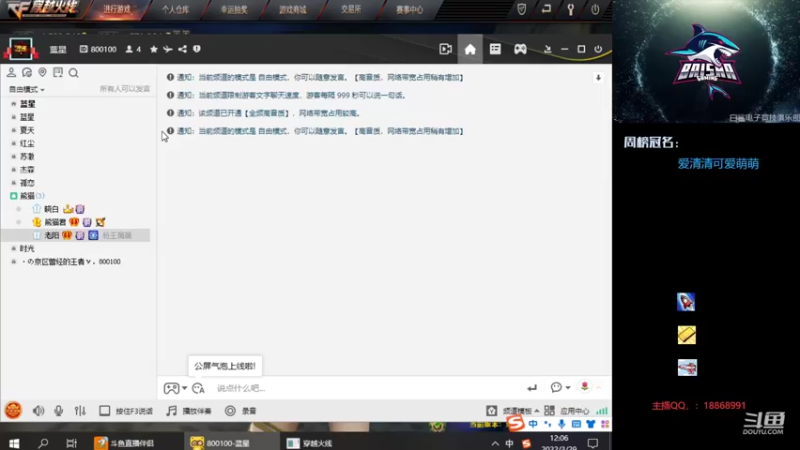Open the user profile icon above channel list
This screenshot has width=800, height=450.
[11, 72]
